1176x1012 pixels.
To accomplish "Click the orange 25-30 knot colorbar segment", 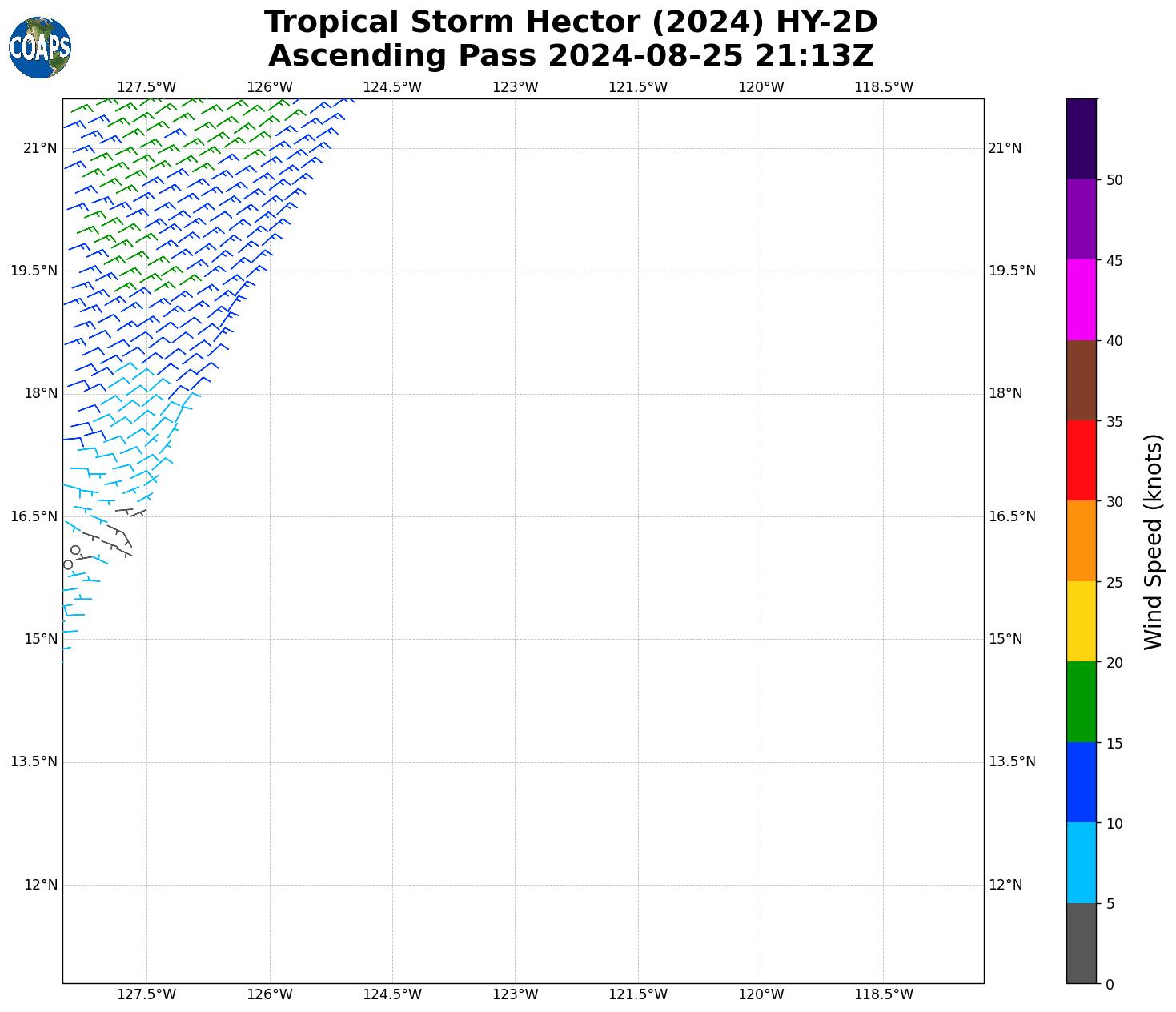I will [1081, 540].
